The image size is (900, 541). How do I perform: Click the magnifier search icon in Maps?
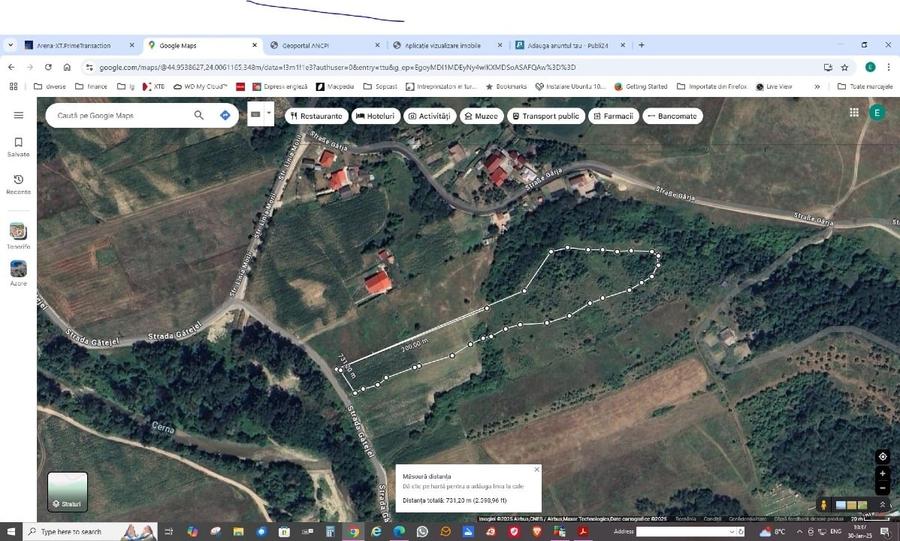tap(199, 115)
